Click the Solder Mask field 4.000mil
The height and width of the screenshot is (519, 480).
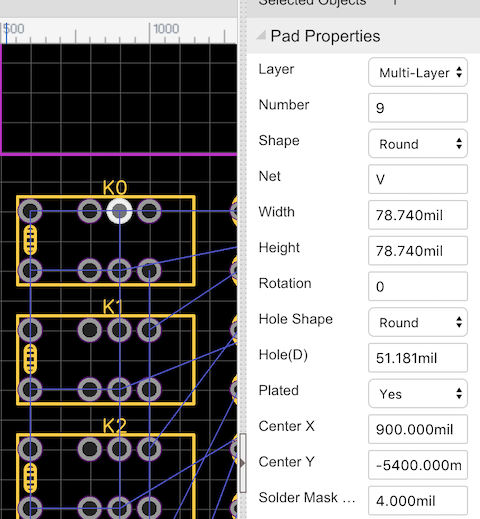418,501
